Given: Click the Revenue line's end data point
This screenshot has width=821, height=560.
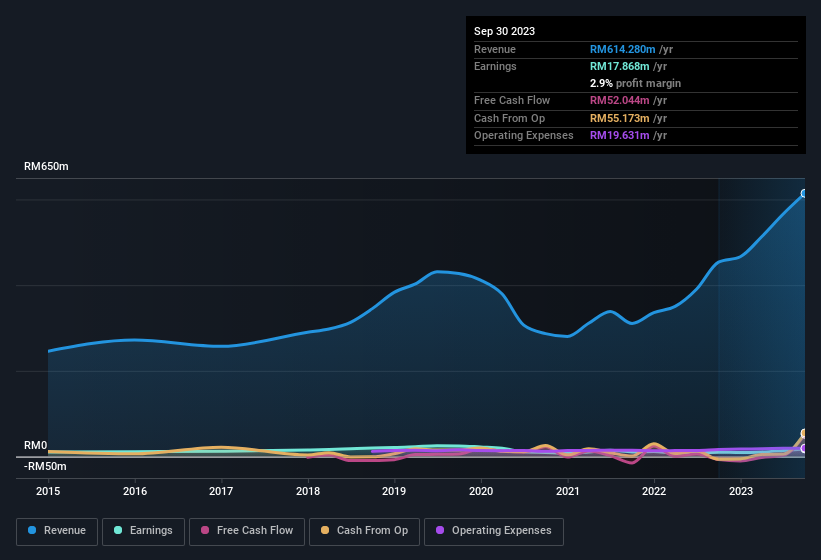Looking at the screenshot, I should tap(804, 194).
